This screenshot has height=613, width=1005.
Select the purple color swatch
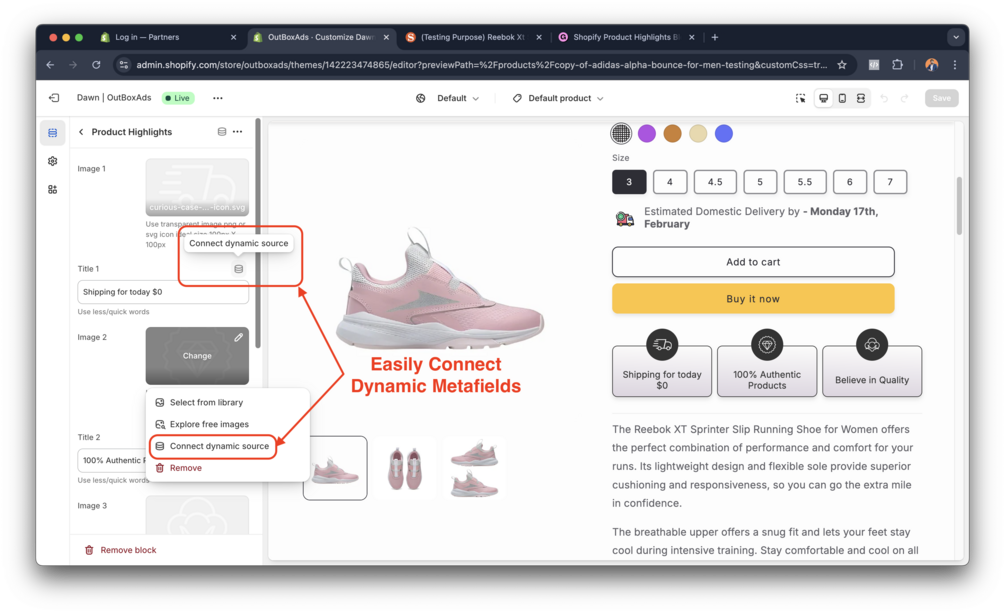click(647, 133)
